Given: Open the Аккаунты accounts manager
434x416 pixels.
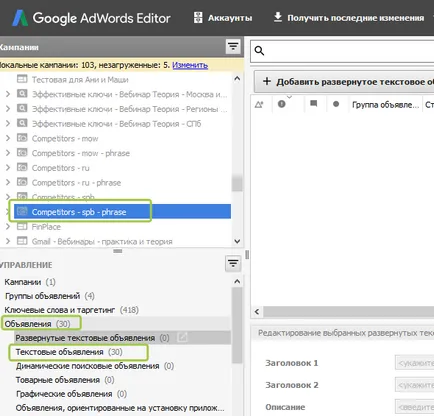Looking at the screenshot, I should 223,18.
